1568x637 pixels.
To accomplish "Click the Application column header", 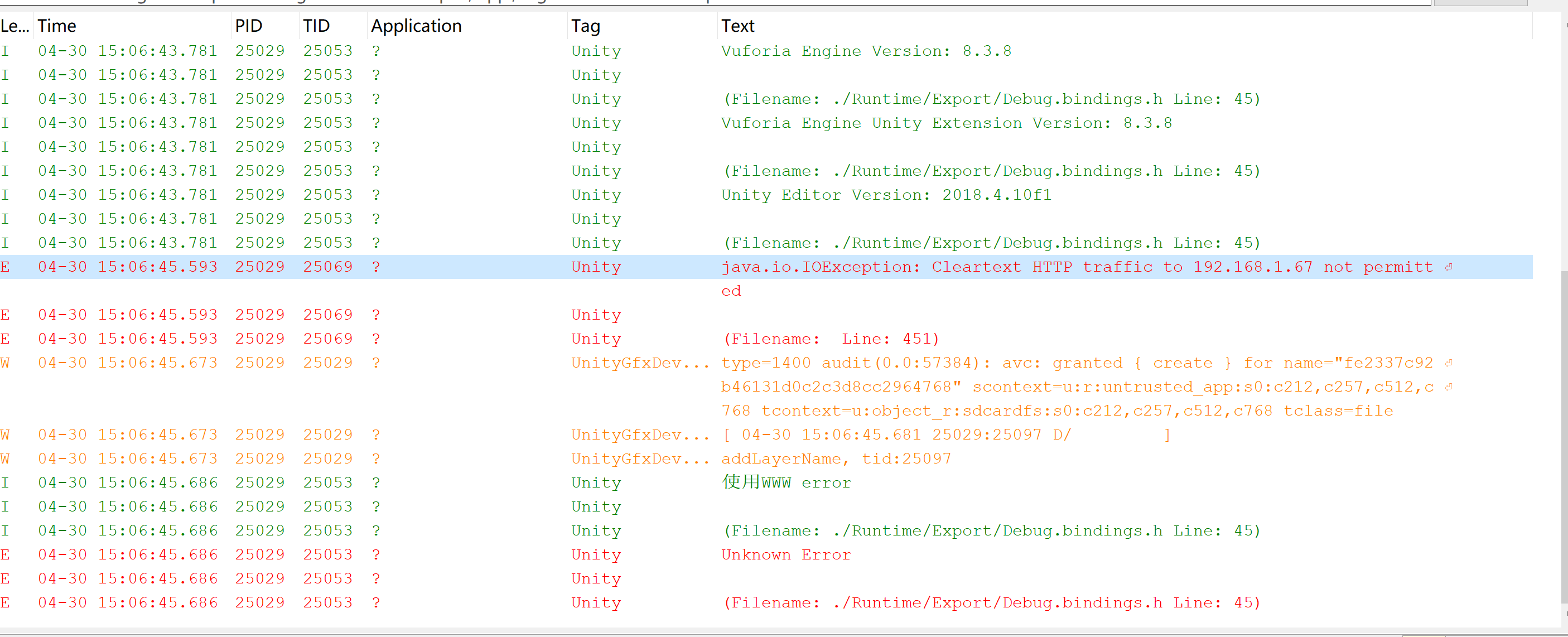I will click(416, 26).
